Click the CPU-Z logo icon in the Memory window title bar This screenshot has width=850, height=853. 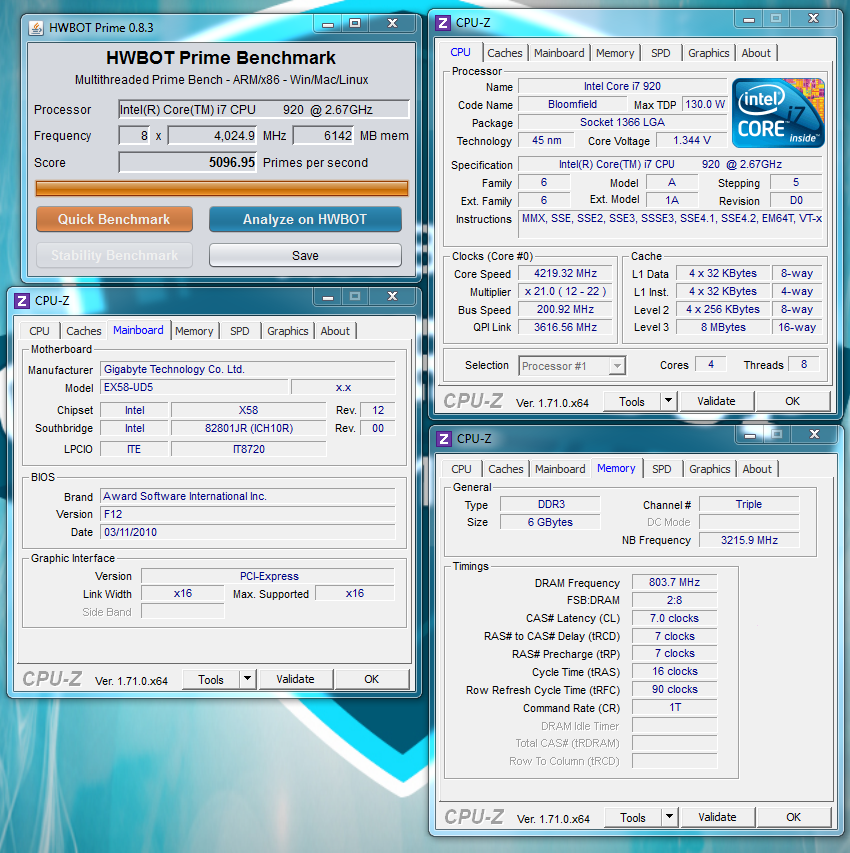444,438
